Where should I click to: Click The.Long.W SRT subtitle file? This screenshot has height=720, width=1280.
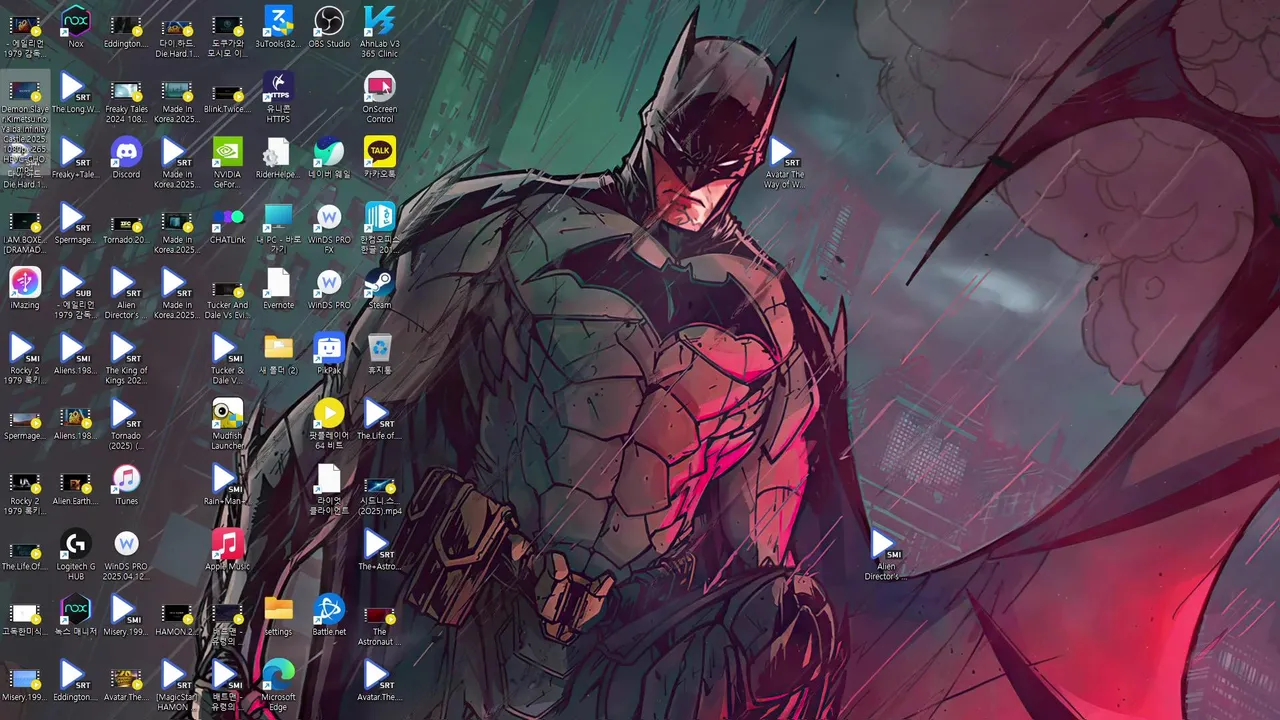point(76,92)
